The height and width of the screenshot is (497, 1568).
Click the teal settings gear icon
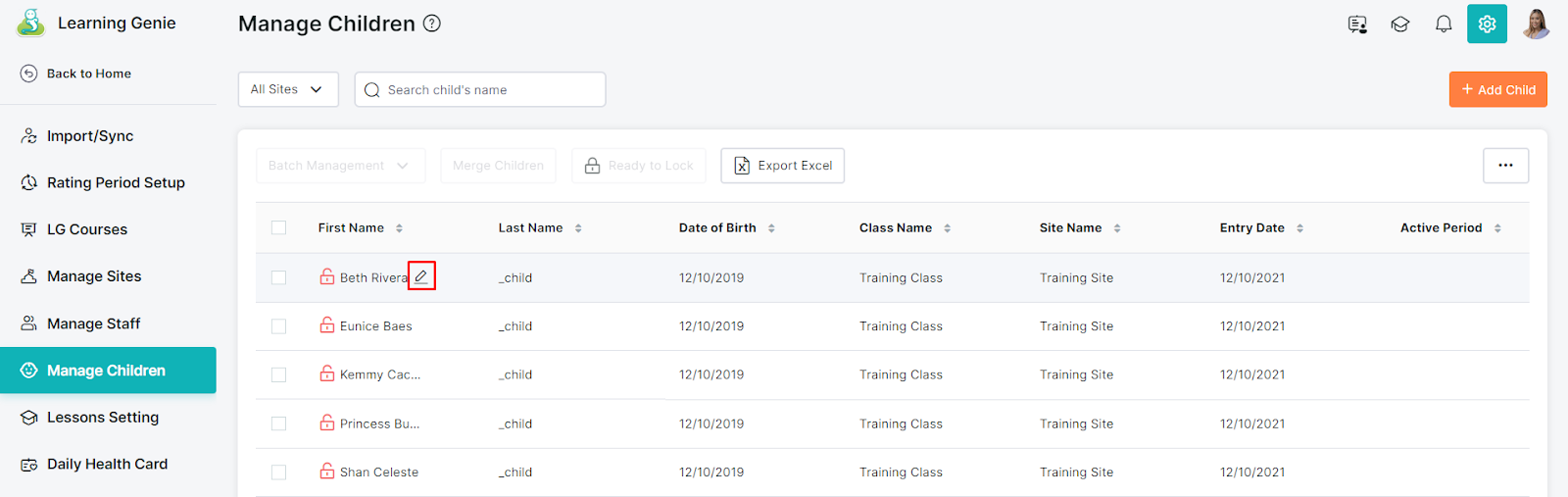(1487, 25)
